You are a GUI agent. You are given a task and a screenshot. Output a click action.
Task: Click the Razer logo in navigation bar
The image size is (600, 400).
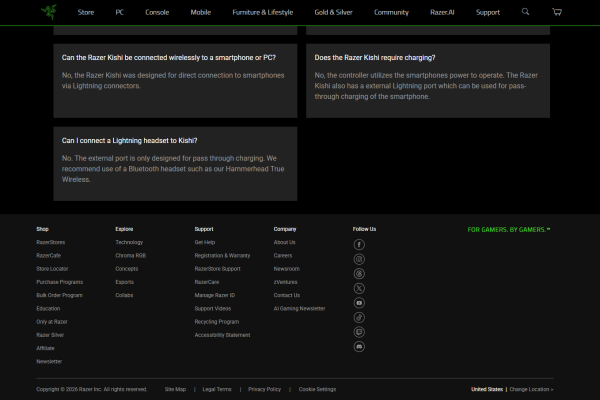click(49, 12)
